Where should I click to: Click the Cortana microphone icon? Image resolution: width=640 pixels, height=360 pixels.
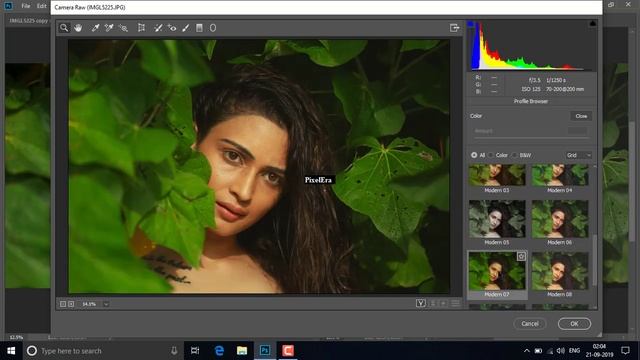coord(174,351)
